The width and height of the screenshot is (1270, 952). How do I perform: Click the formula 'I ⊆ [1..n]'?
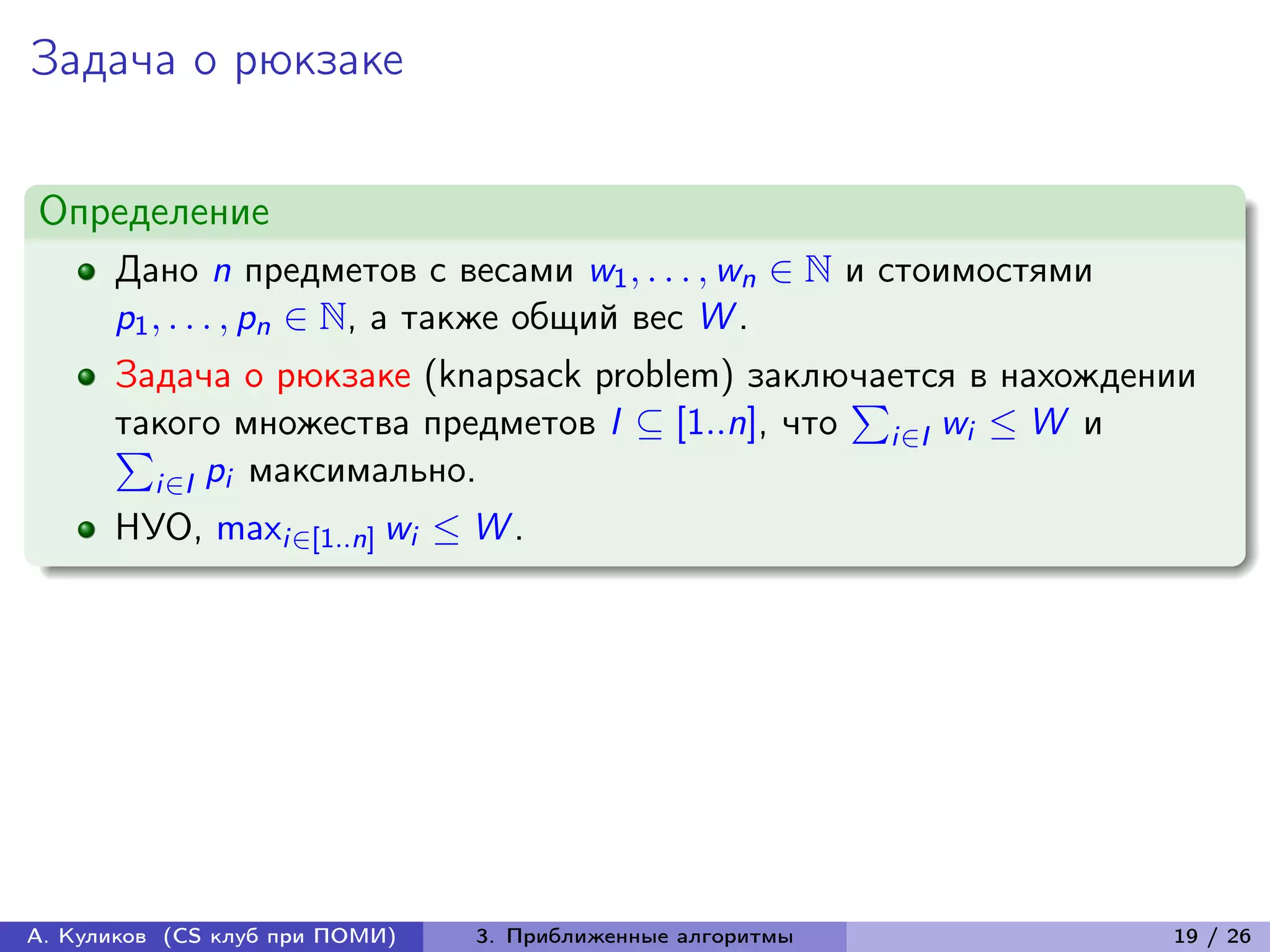(x=684, y=423)
